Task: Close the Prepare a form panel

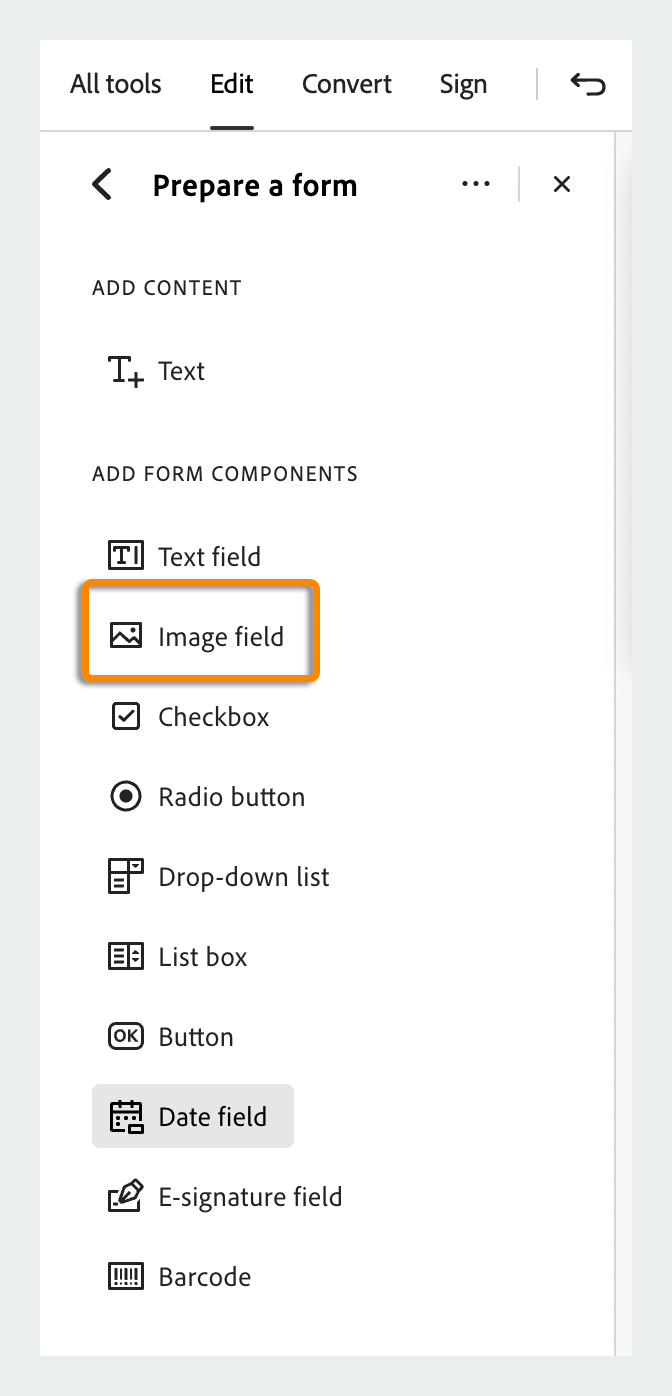Action: coord(562,184)
